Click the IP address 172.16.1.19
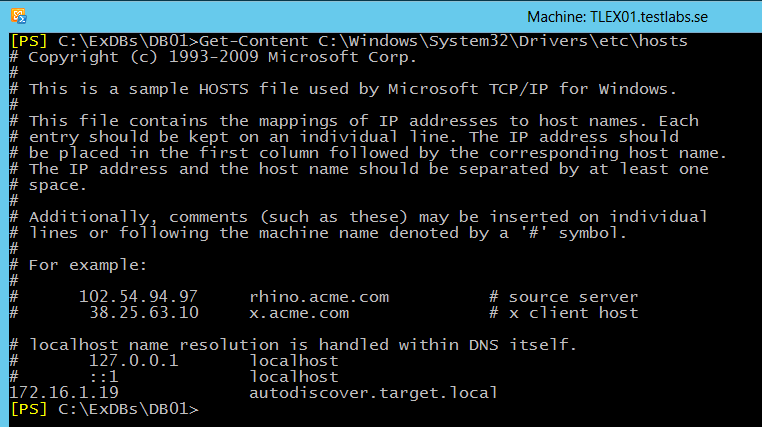The image size is (762, 427). [x=64, y=392]
